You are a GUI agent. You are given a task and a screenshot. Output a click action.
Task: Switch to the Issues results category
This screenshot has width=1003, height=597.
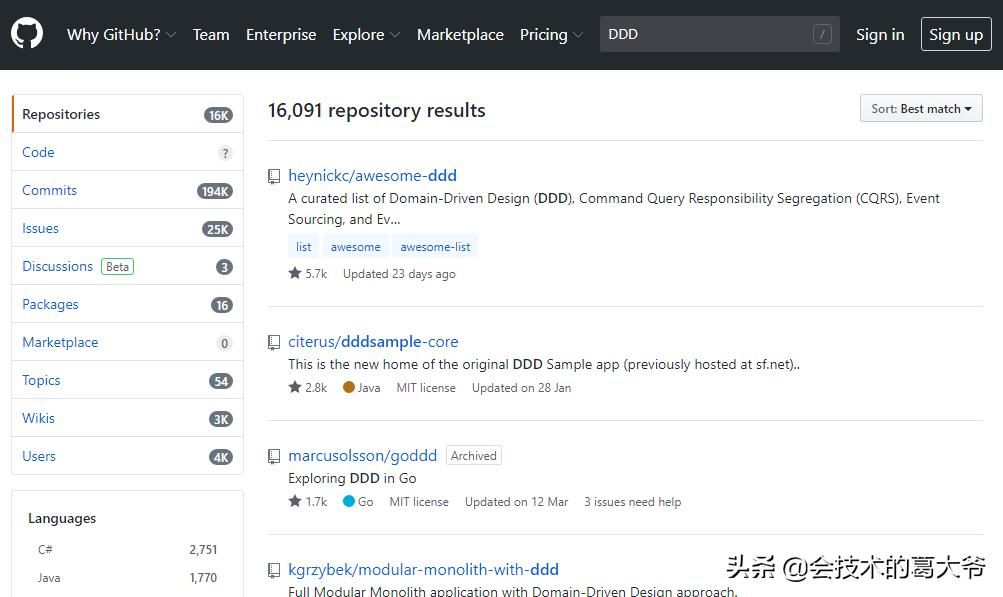pyautogui.click(x=41, y=228)
